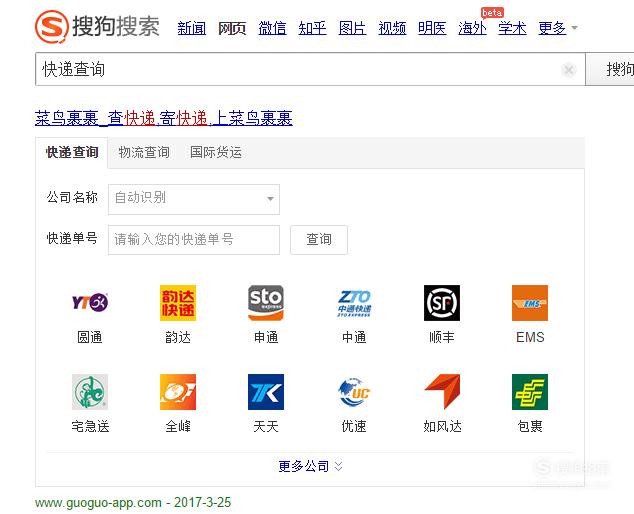Click the www.guoguo-app.com result URL
This screenshot has height=514, width=634.
[x=98, y=502]
